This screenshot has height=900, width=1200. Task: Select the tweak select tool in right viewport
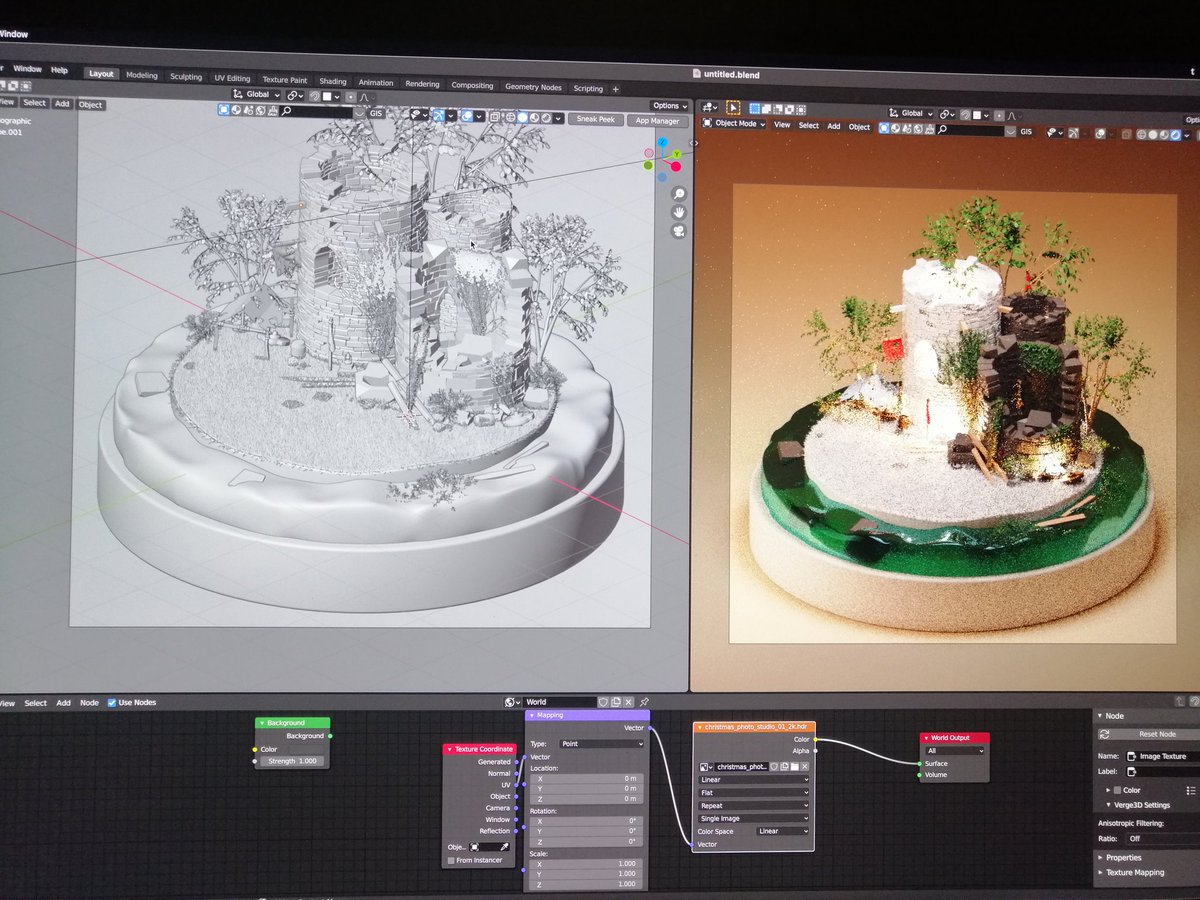coord(732,107)
